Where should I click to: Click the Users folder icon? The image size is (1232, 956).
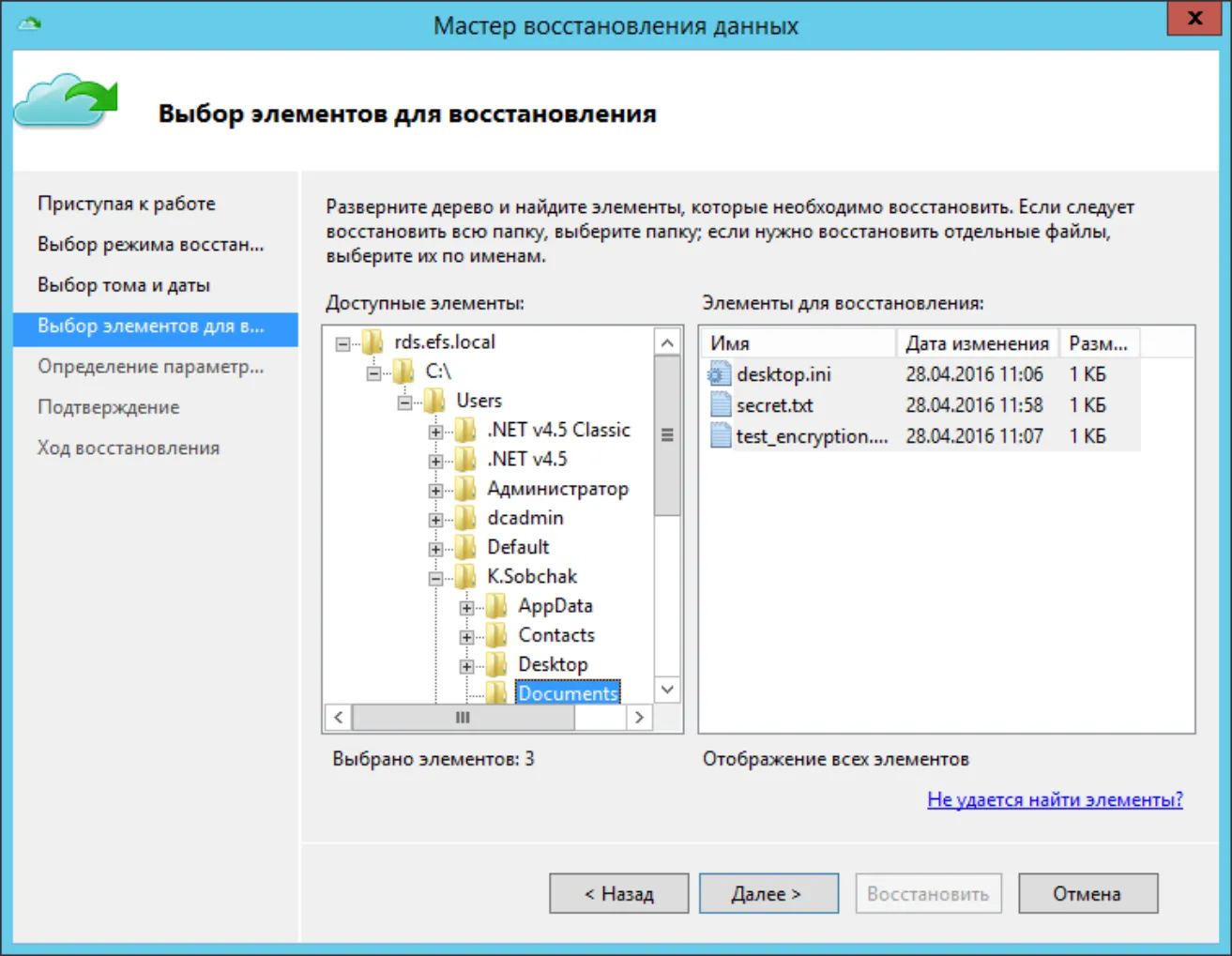434,401
